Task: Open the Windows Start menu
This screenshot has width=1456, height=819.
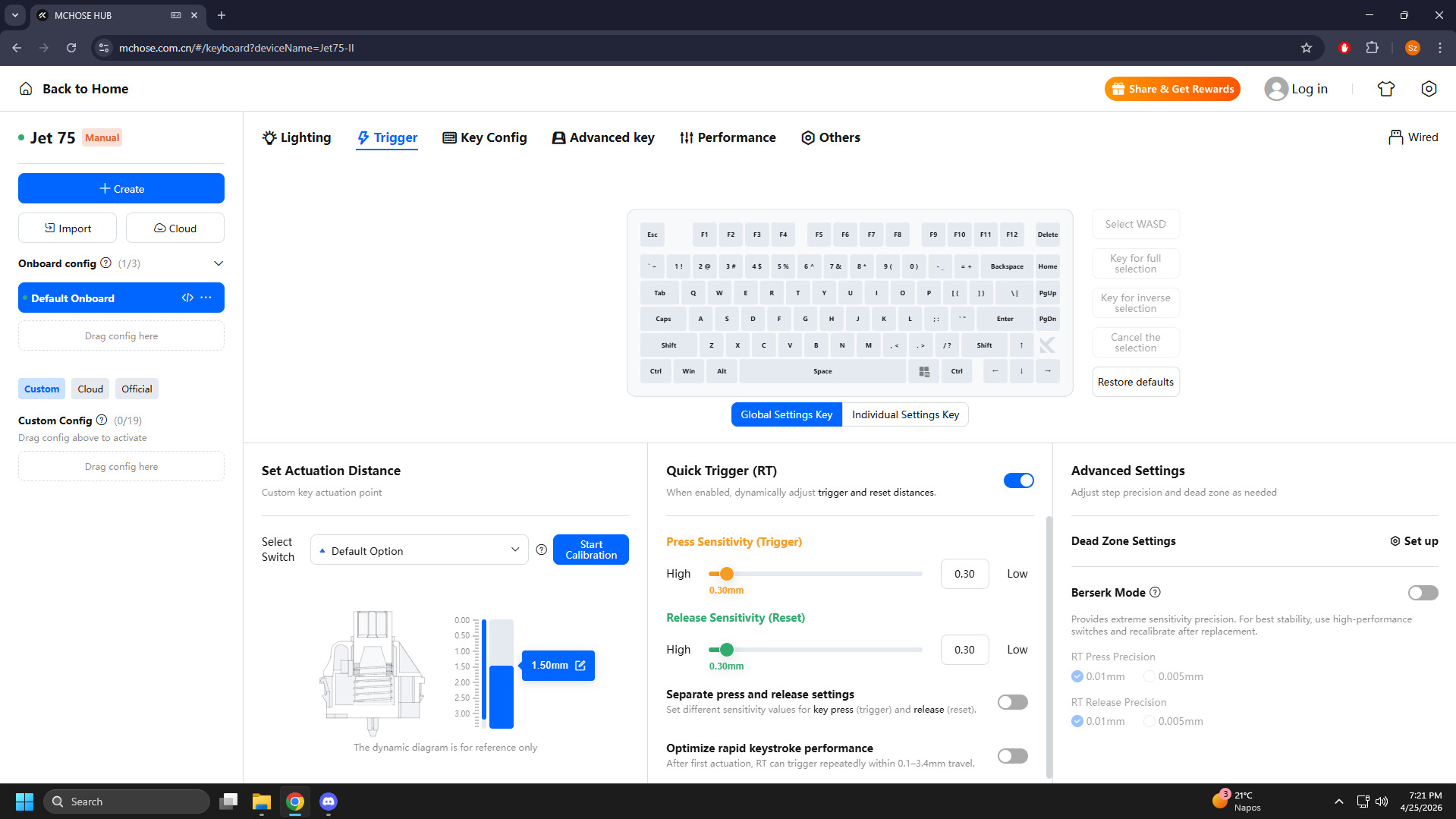Action: coord(24,802)
